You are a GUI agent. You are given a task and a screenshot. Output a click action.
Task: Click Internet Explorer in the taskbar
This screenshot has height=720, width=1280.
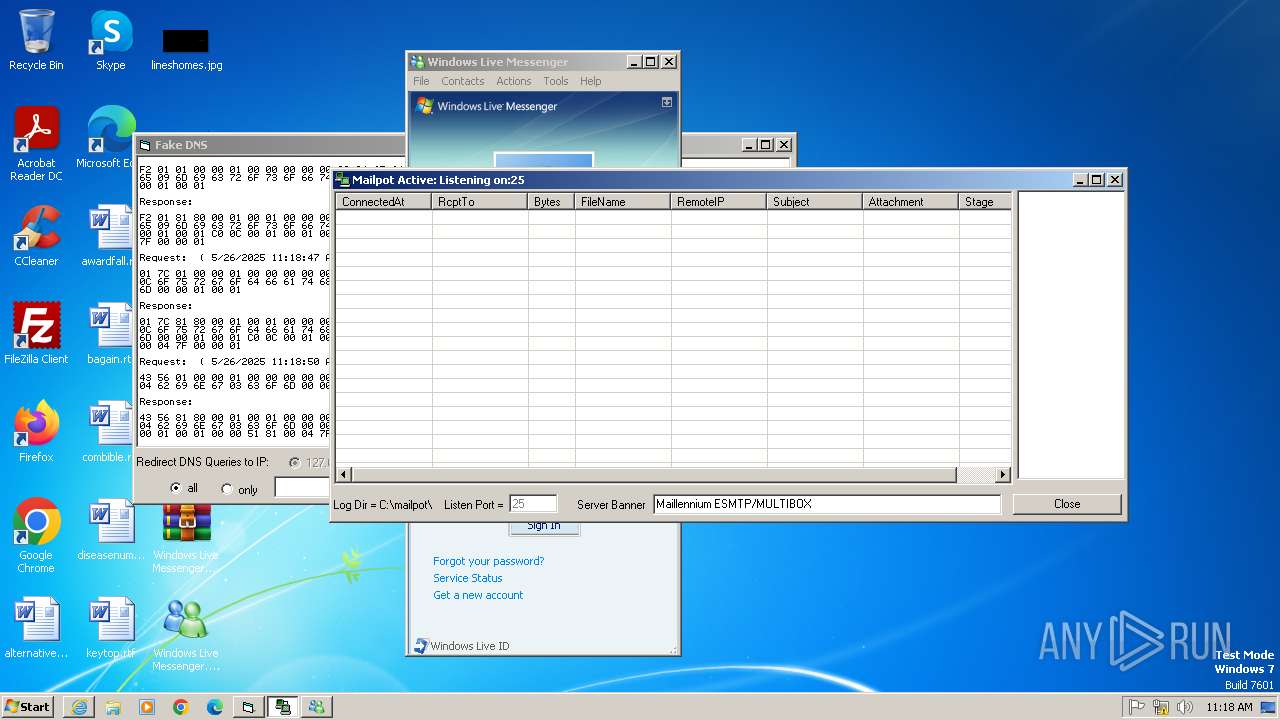coord(79,707)
